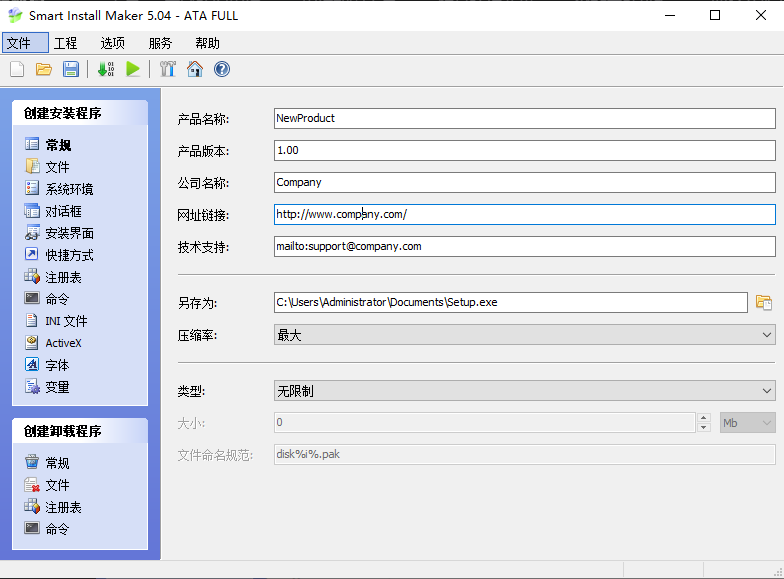
Task: Click the 产品名称 input field
Action: coord(524,118)
